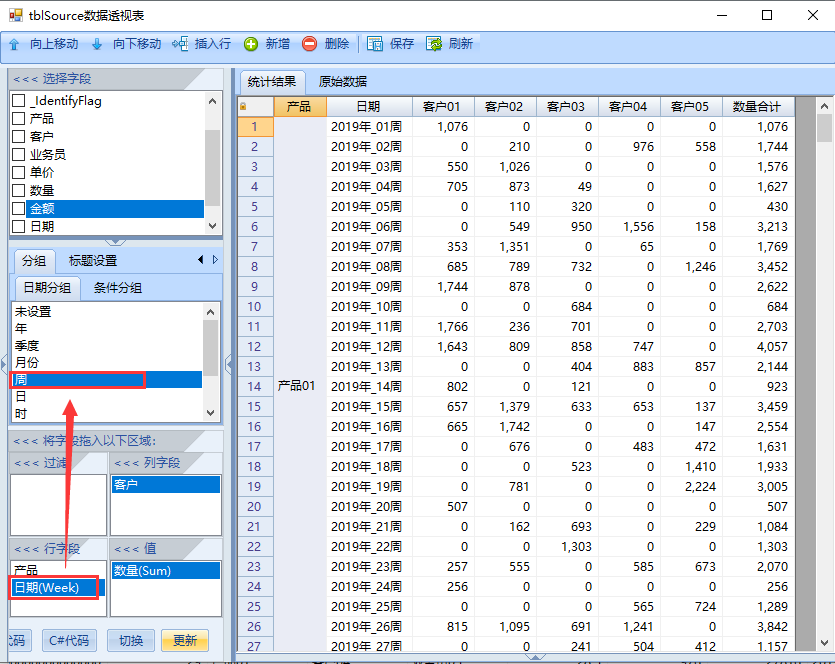Click the 产品 column header

coord(300,106)
